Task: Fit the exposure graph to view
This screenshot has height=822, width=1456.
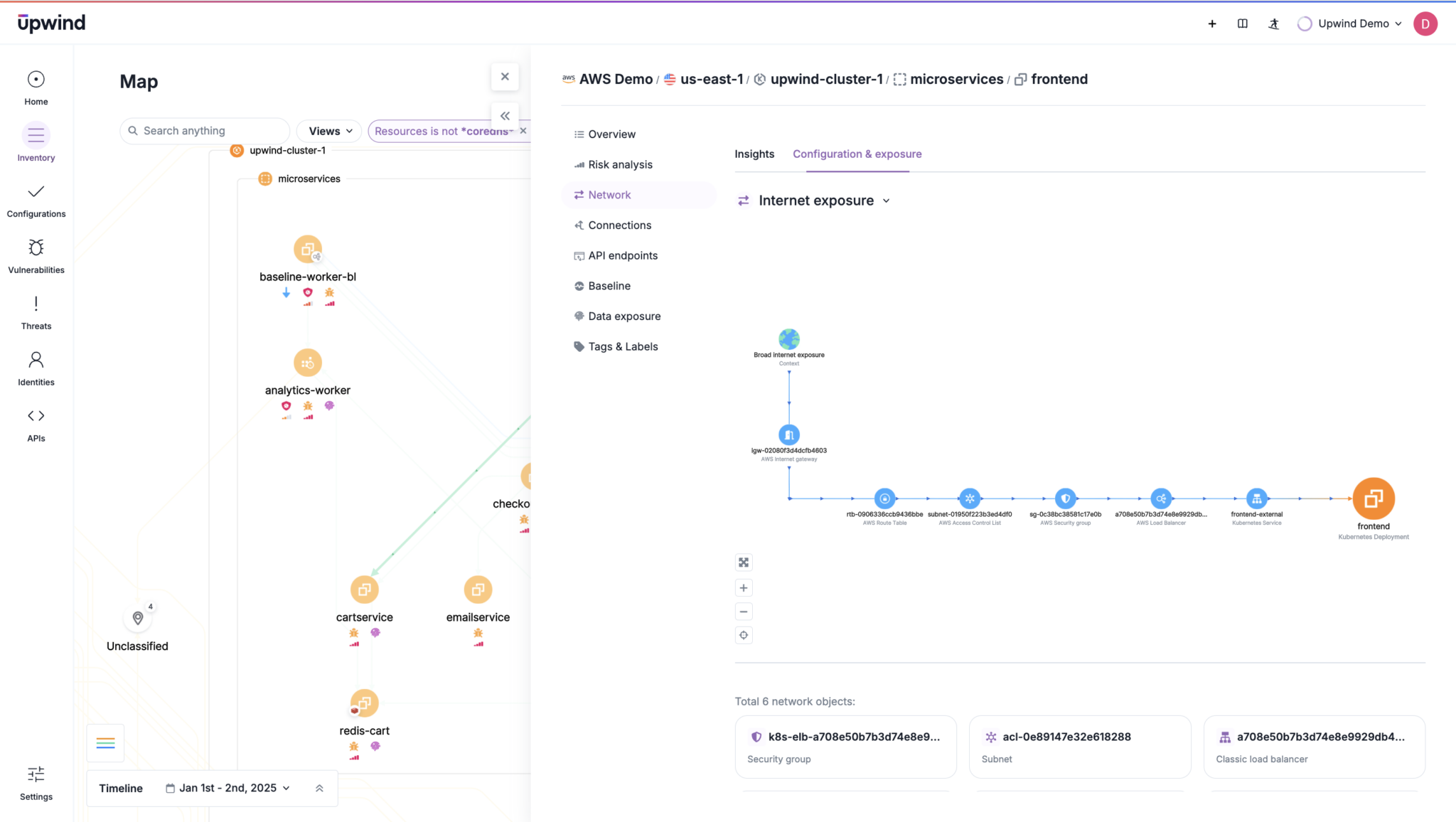Action: coord(744,562)
